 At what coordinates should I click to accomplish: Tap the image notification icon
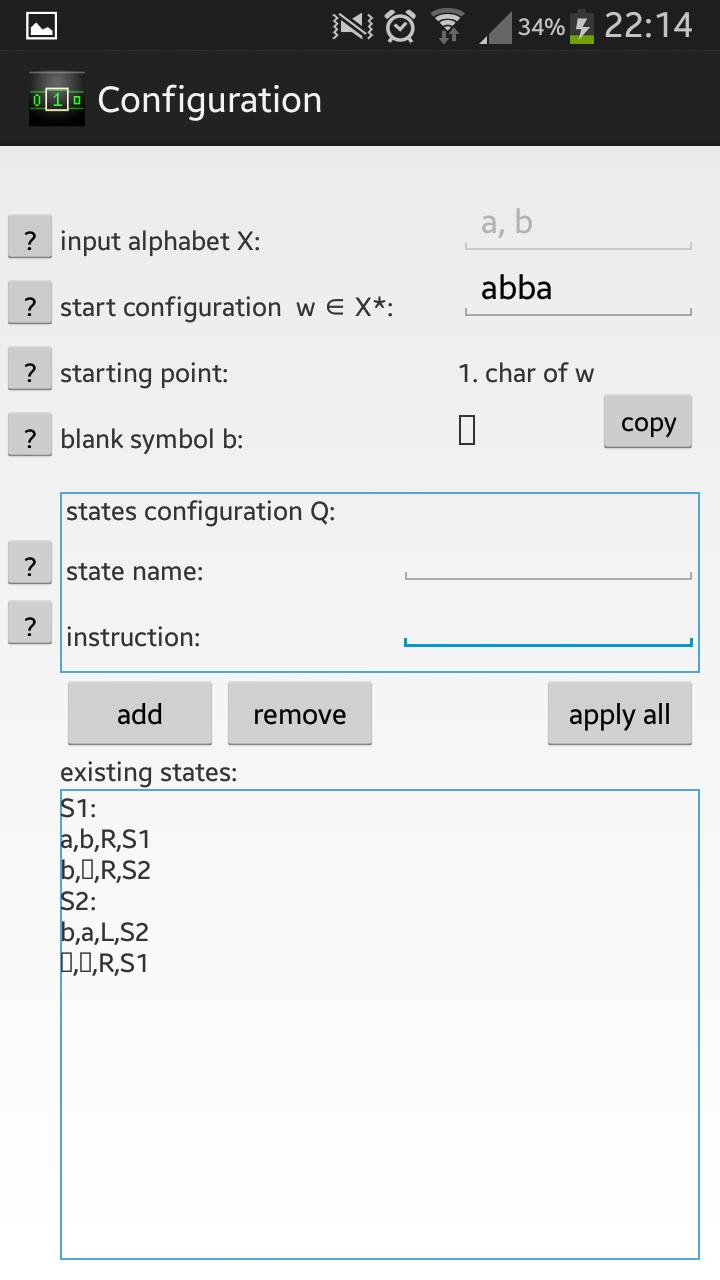[x=41, y=26]
